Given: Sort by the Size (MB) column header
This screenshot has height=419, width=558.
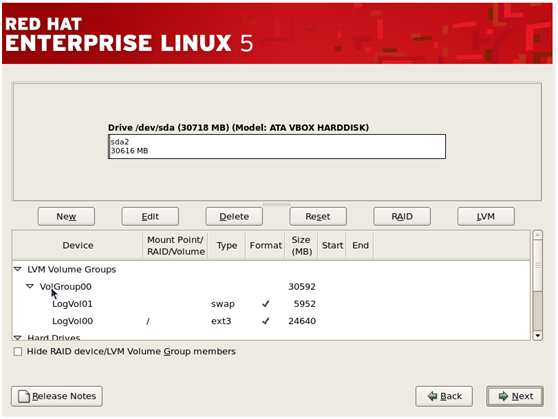Looking at the screenshot, I should point(301,245).
